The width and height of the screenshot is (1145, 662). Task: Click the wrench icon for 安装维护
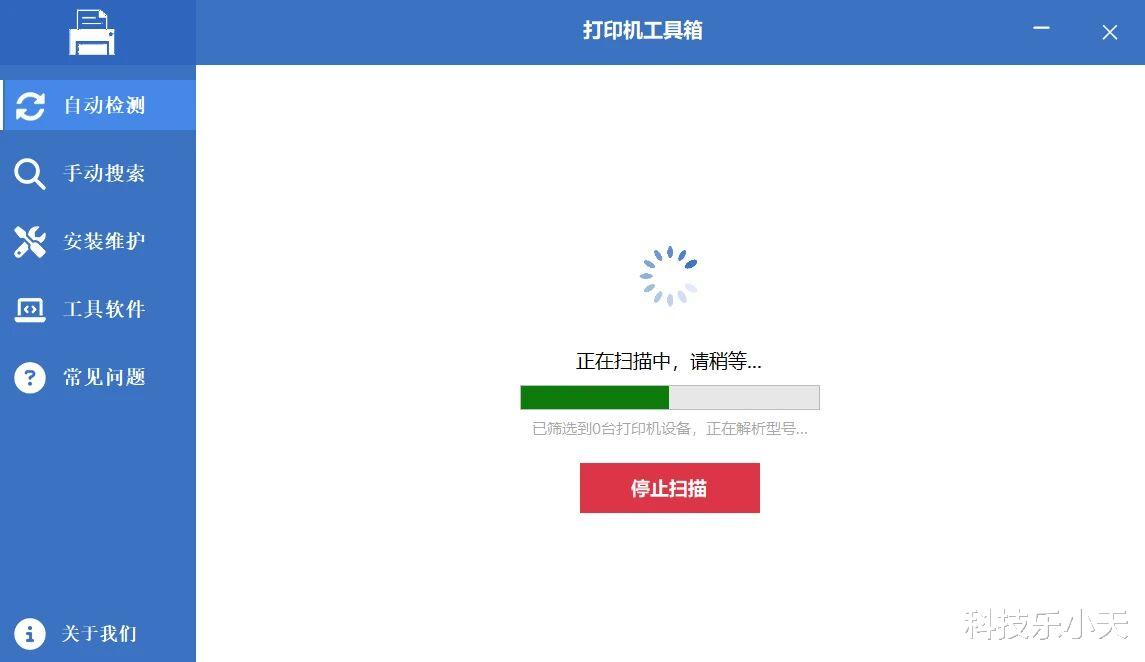30,242
